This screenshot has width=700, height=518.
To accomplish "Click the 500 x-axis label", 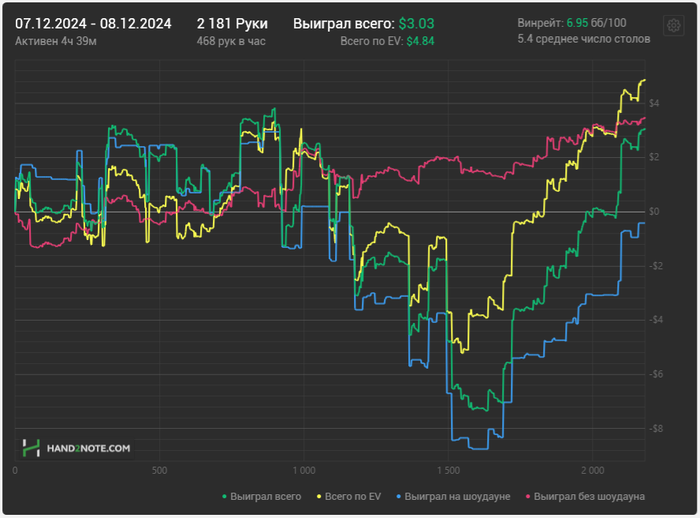I will [x=159, y=471].
